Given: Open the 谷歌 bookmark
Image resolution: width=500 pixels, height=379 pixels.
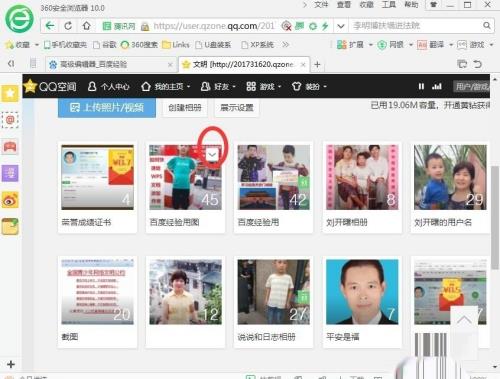Looking at the screenshot, I should [105, 45].
